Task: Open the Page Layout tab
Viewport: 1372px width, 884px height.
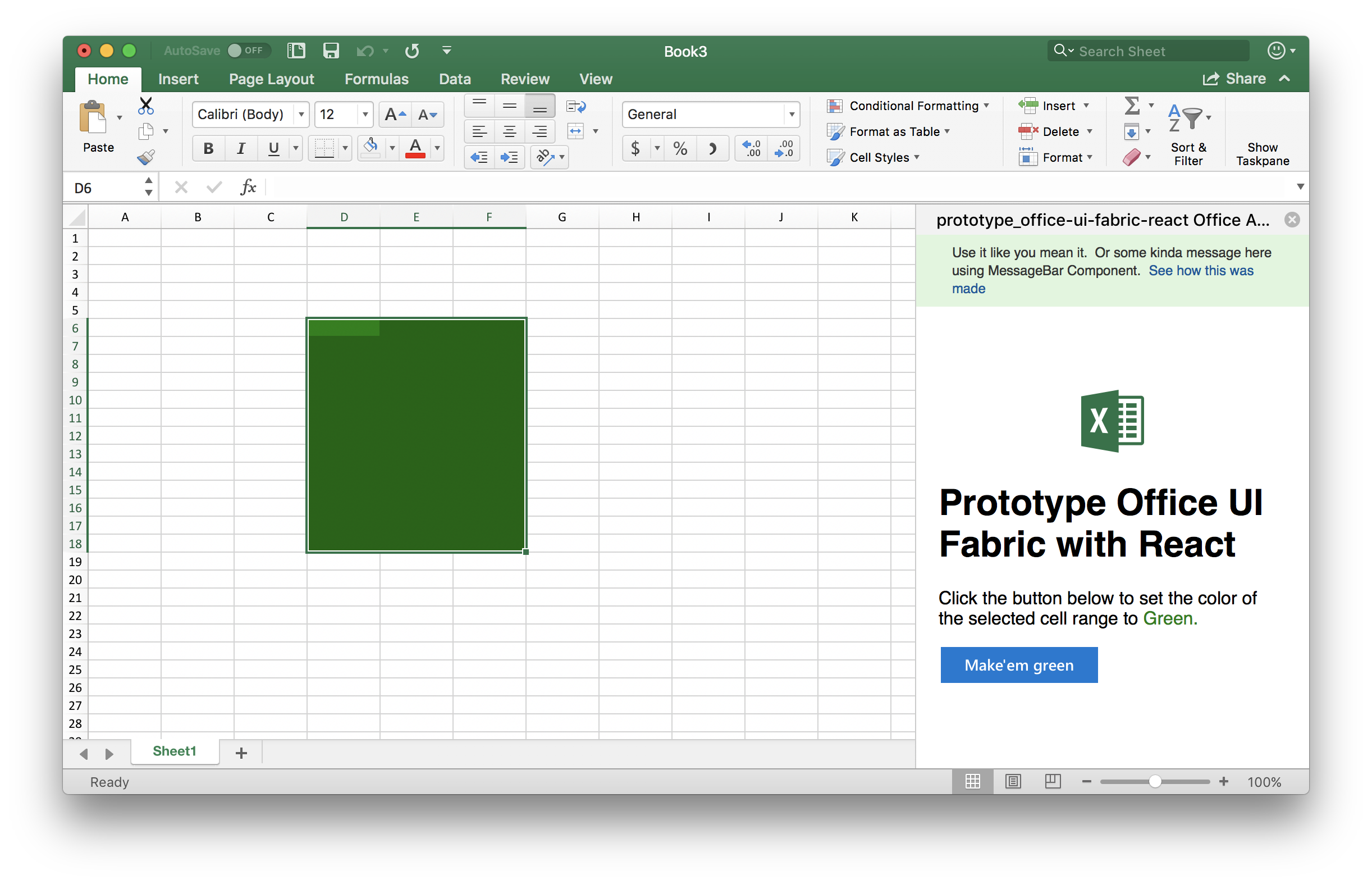Action: (x=271, y=79)
